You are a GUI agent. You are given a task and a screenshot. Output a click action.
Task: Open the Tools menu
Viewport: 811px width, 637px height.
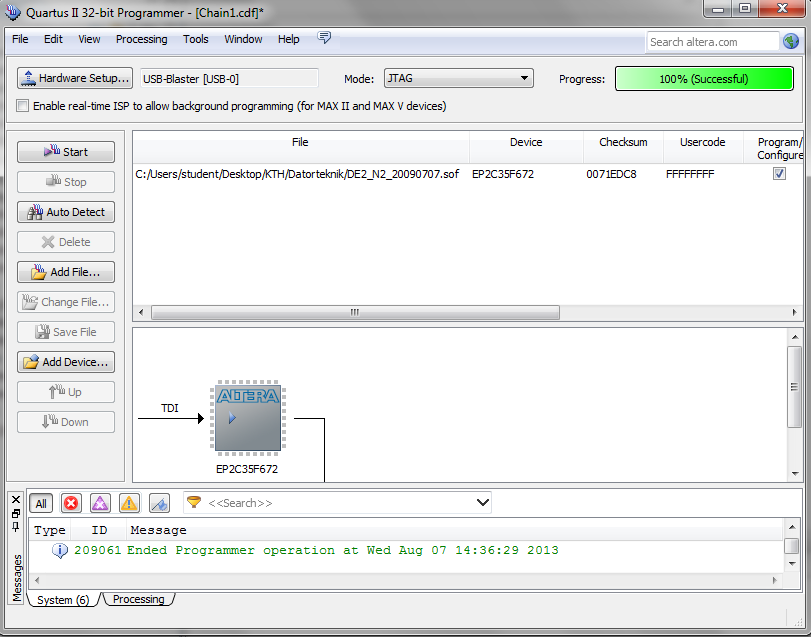click(x=196, y=39)
